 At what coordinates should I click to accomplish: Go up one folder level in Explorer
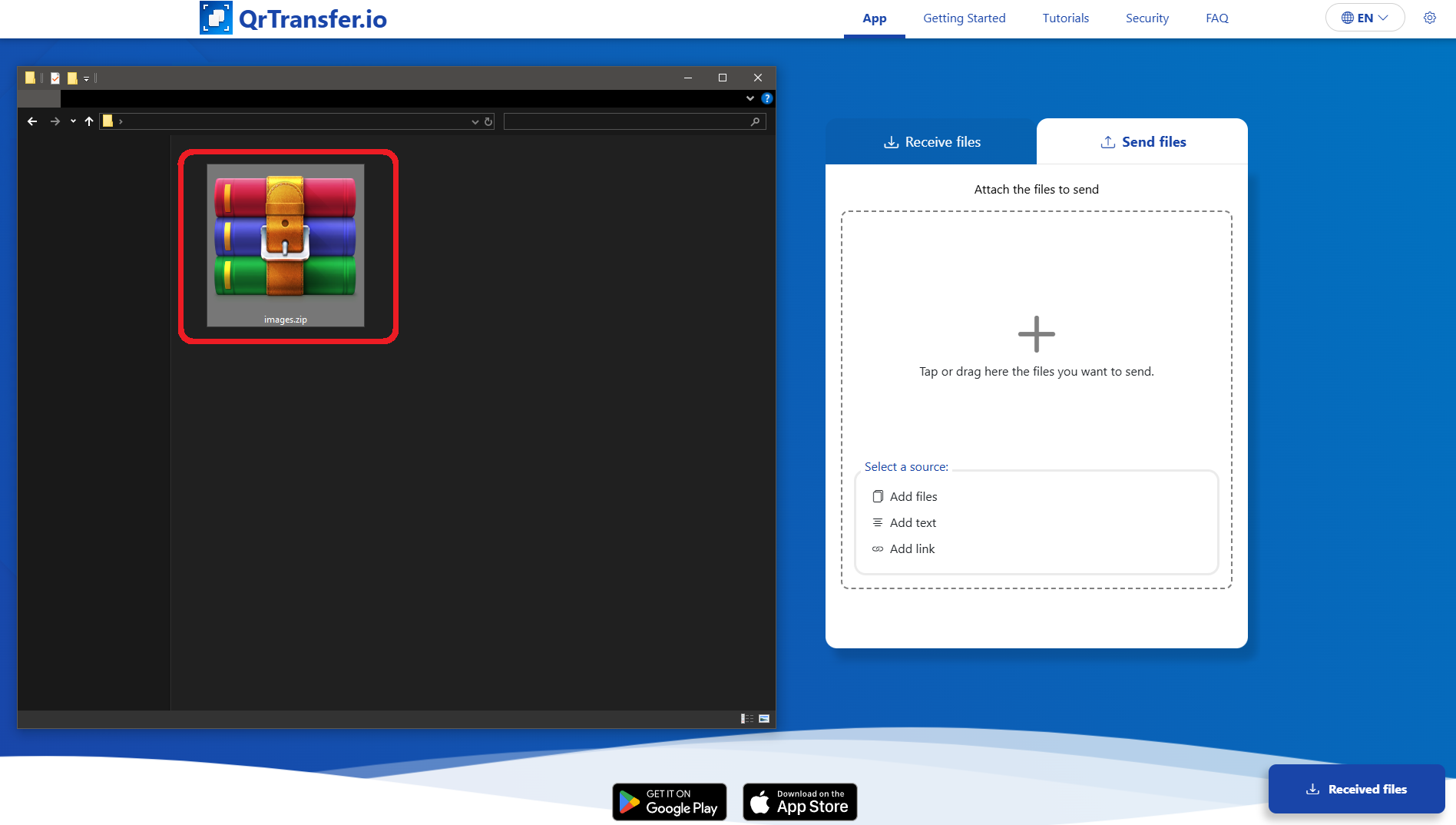[89, 121]
